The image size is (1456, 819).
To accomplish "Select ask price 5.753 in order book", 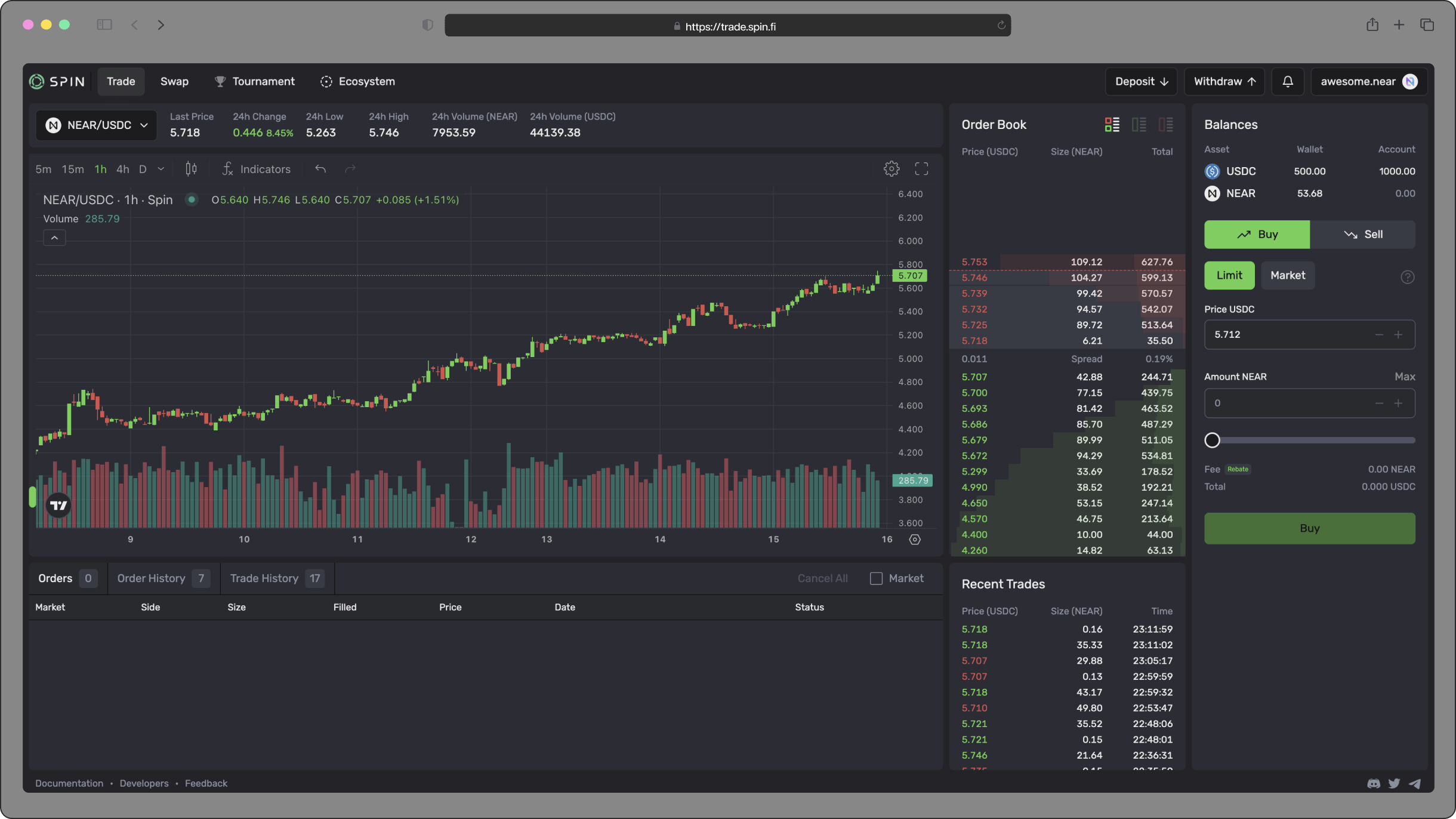I will (x=974, y=262).
